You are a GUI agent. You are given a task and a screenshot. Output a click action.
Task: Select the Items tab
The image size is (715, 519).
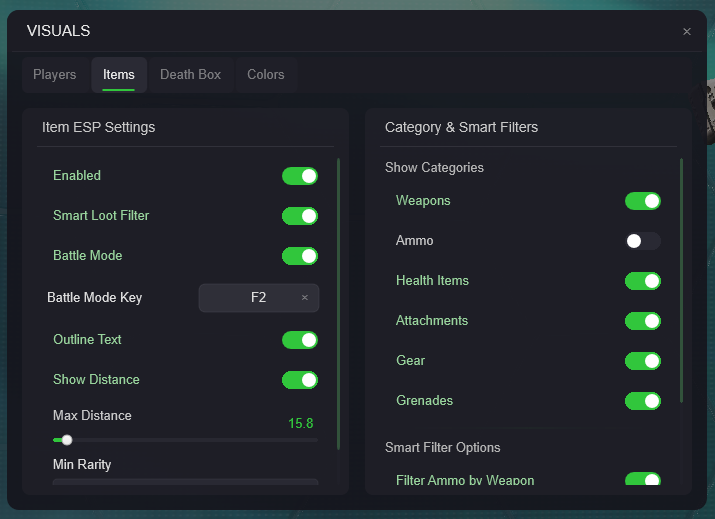[119, 75]
